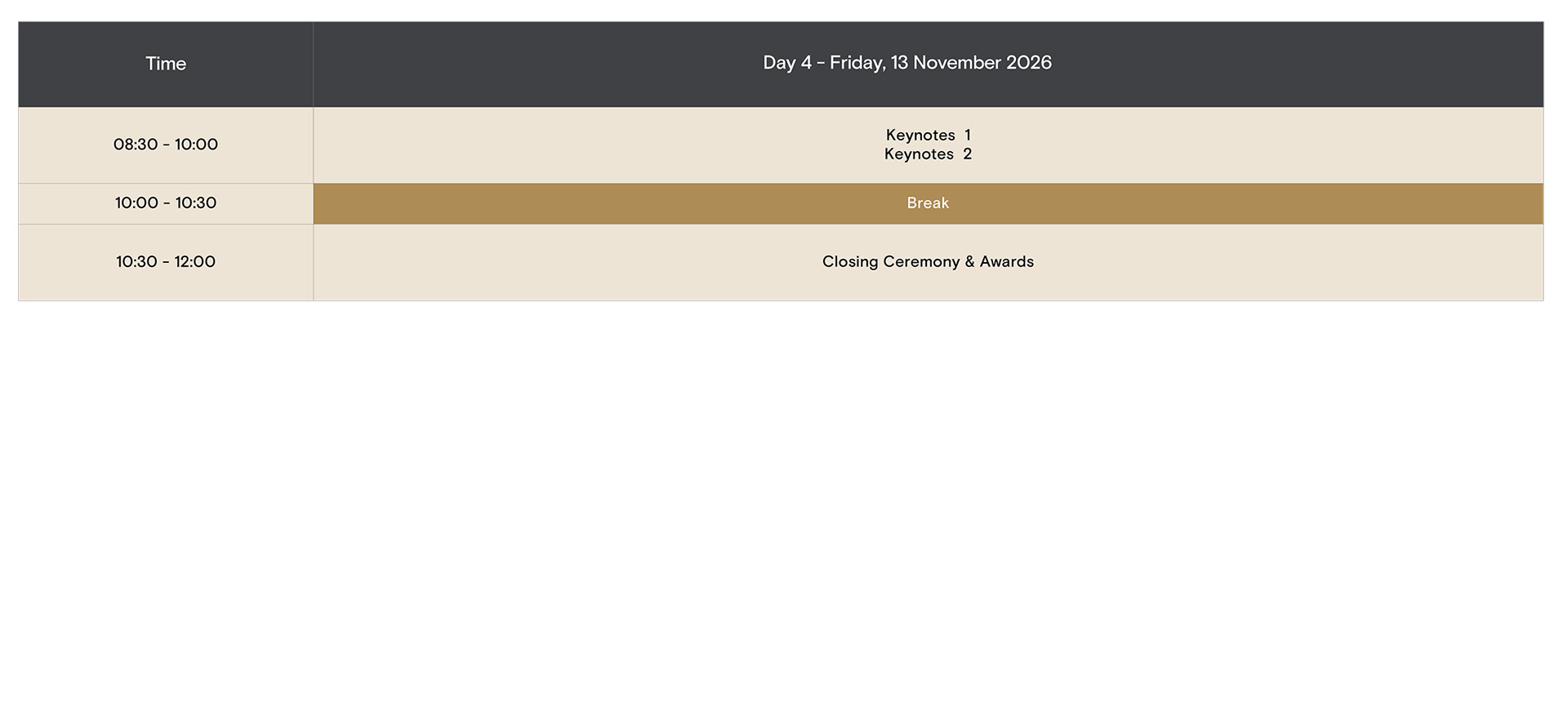The width and height of the screenshot is (1568, 708).
Task: Click the Break label in the gold row
Action: (x=928, y=203)
